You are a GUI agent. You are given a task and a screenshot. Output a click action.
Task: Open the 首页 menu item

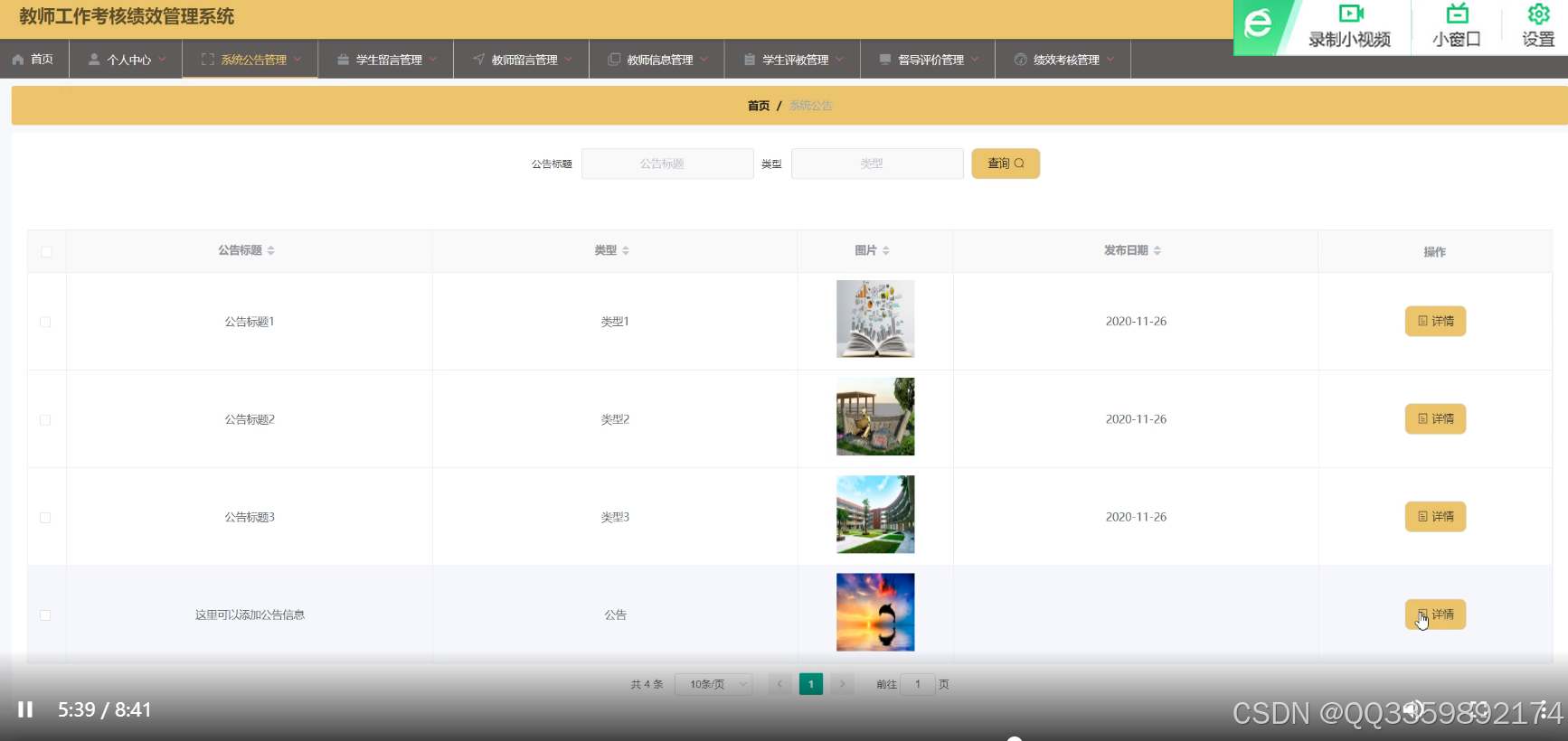click(34, 60)
